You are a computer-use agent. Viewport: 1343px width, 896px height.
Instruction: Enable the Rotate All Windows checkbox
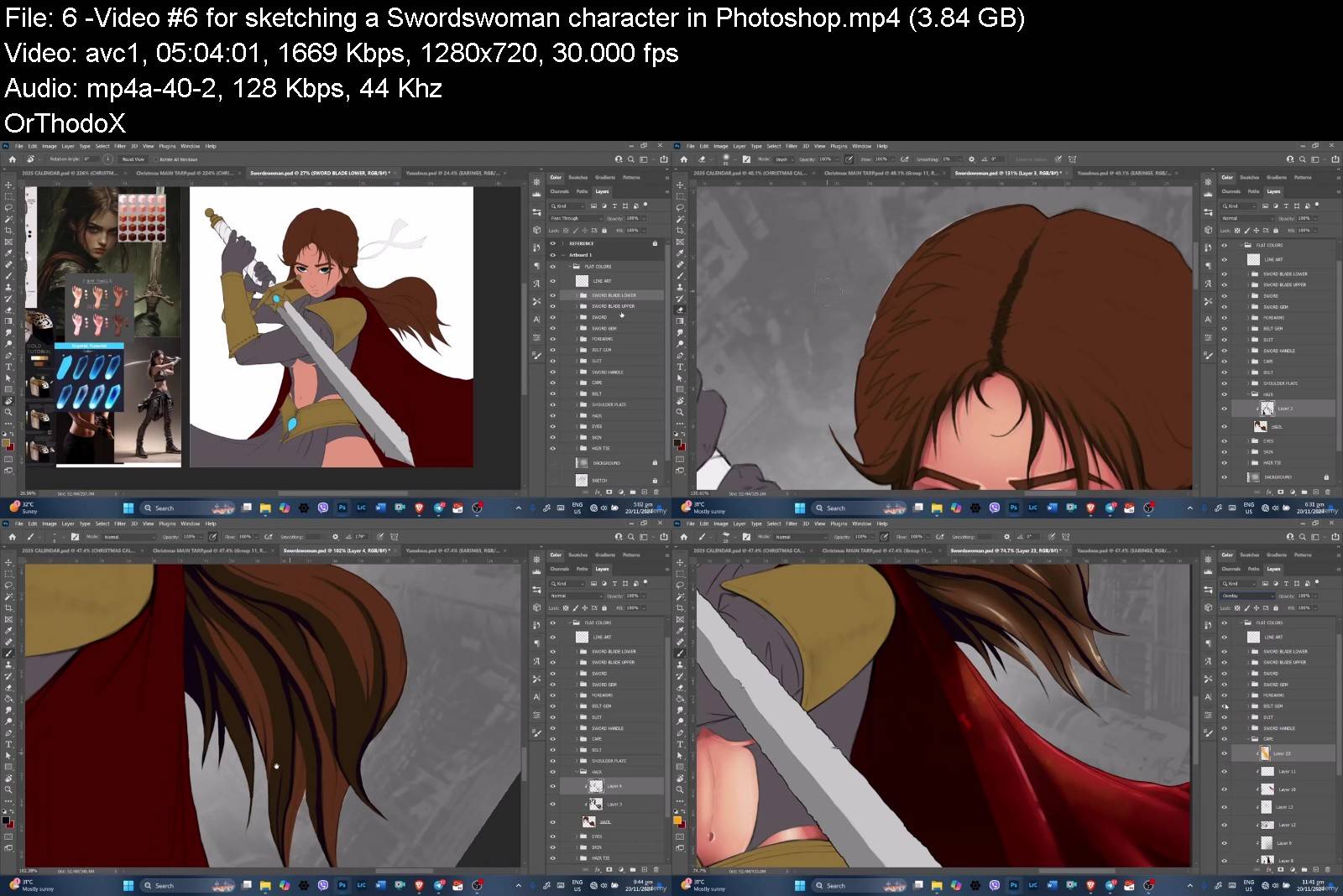(156, 159)
